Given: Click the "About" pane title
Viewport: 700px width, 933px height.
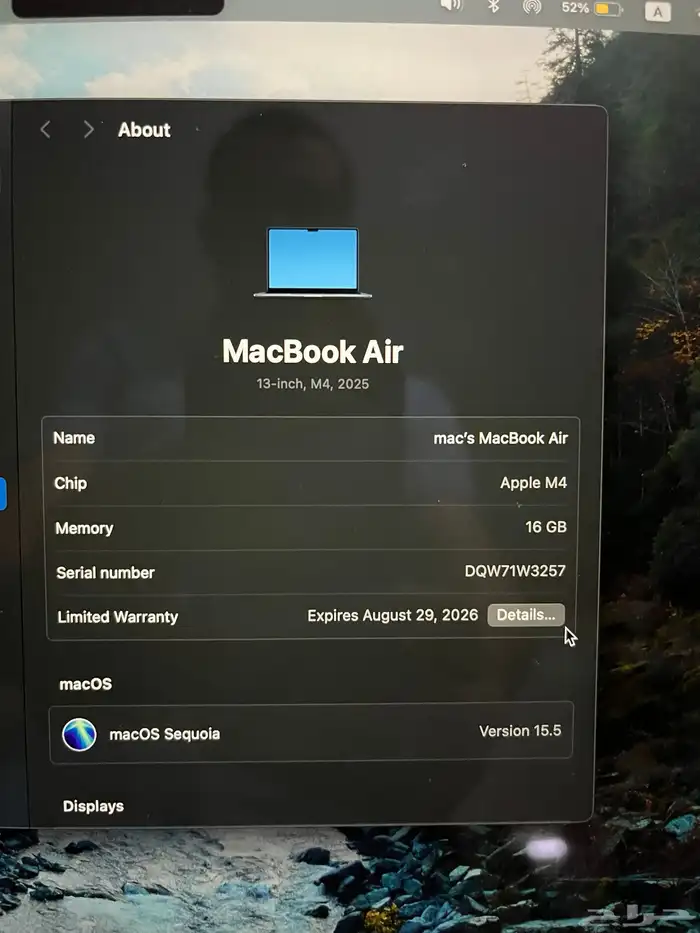Looking at the screenshot, I should [144, 130].
